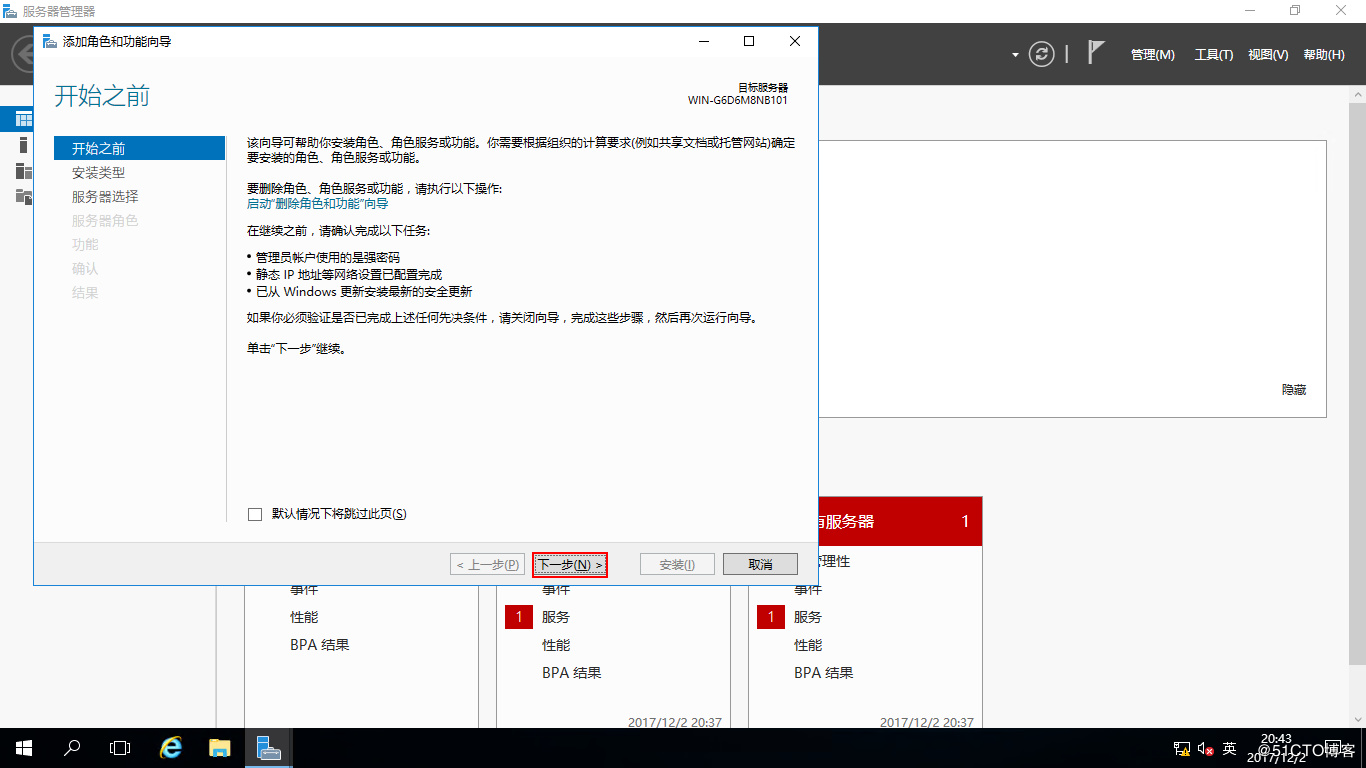The image size is (1366, 768).
Task: Expand the dropdown arrow beside refresh icon
Action: (x=1016, y=55)
